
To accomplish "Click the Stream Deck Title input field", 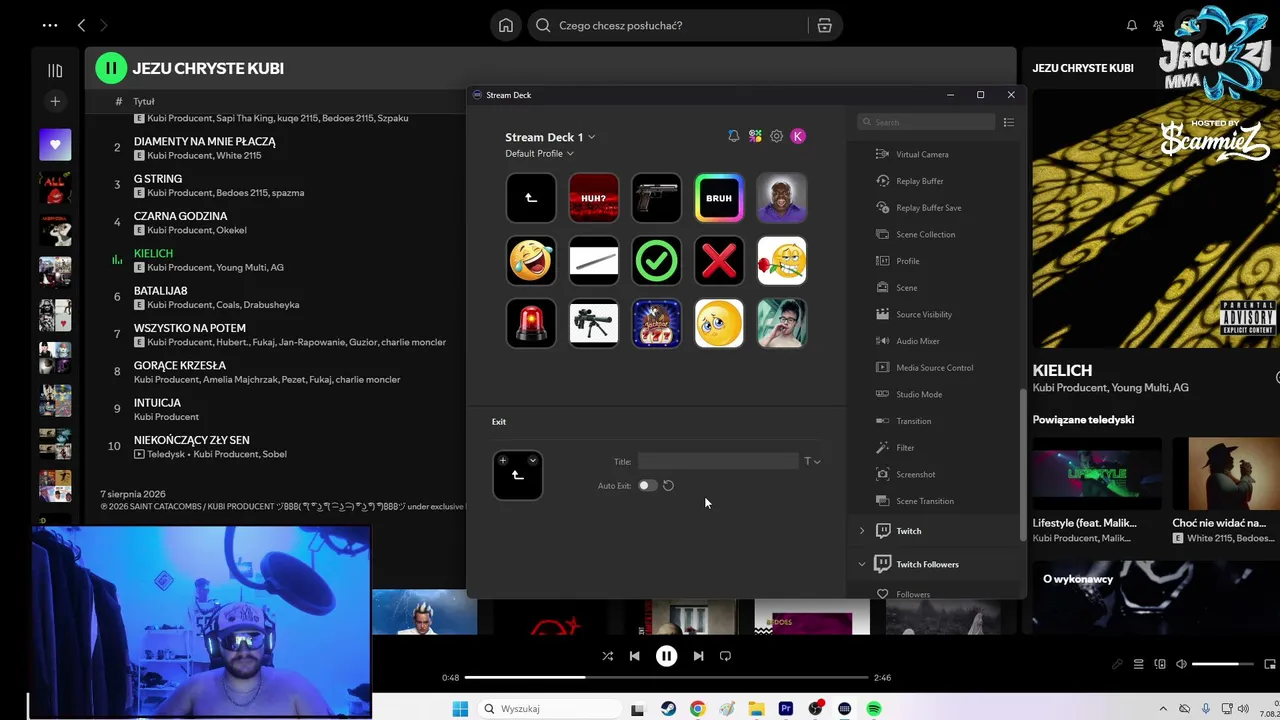I will click(718, 461).
